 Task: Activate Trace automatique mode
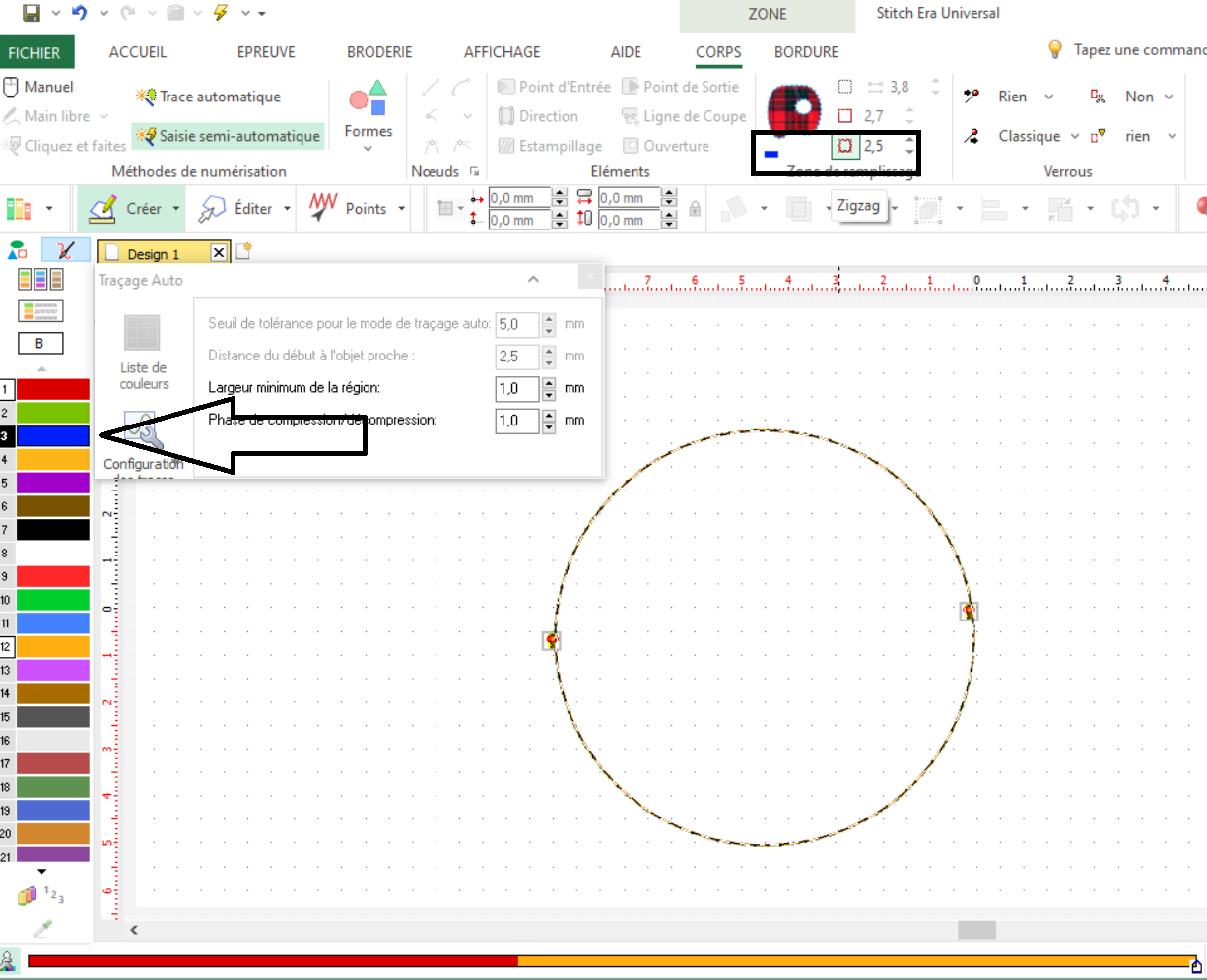coord(209,97)
